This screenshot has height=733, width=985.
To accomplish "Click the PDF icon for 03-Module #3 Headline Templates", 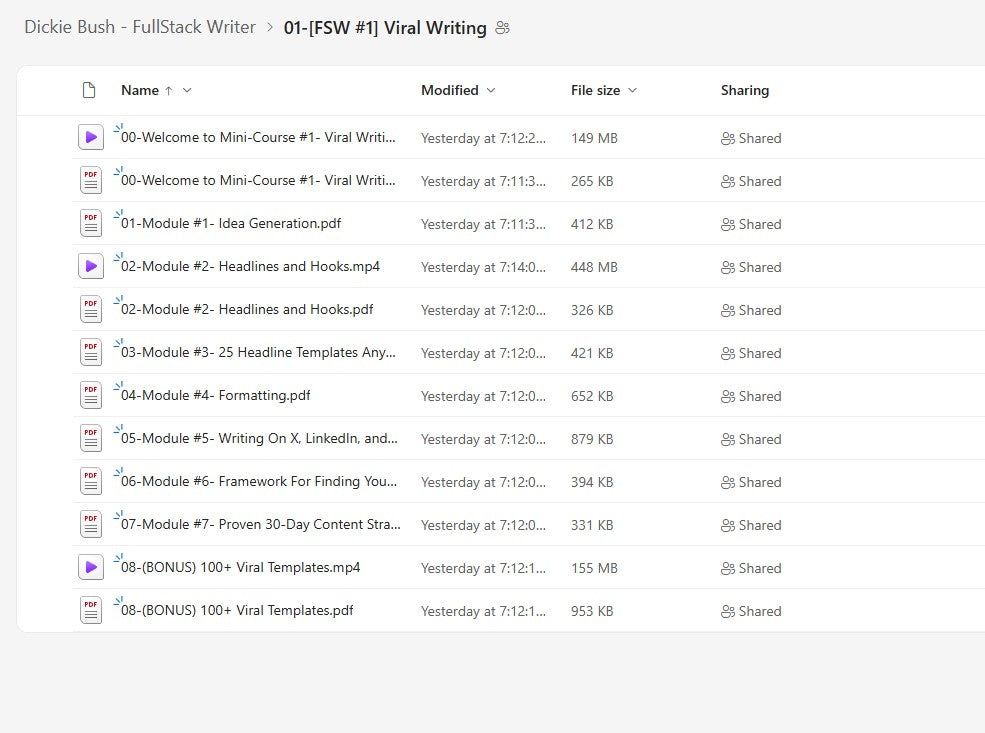I will (x=90, y=352).
